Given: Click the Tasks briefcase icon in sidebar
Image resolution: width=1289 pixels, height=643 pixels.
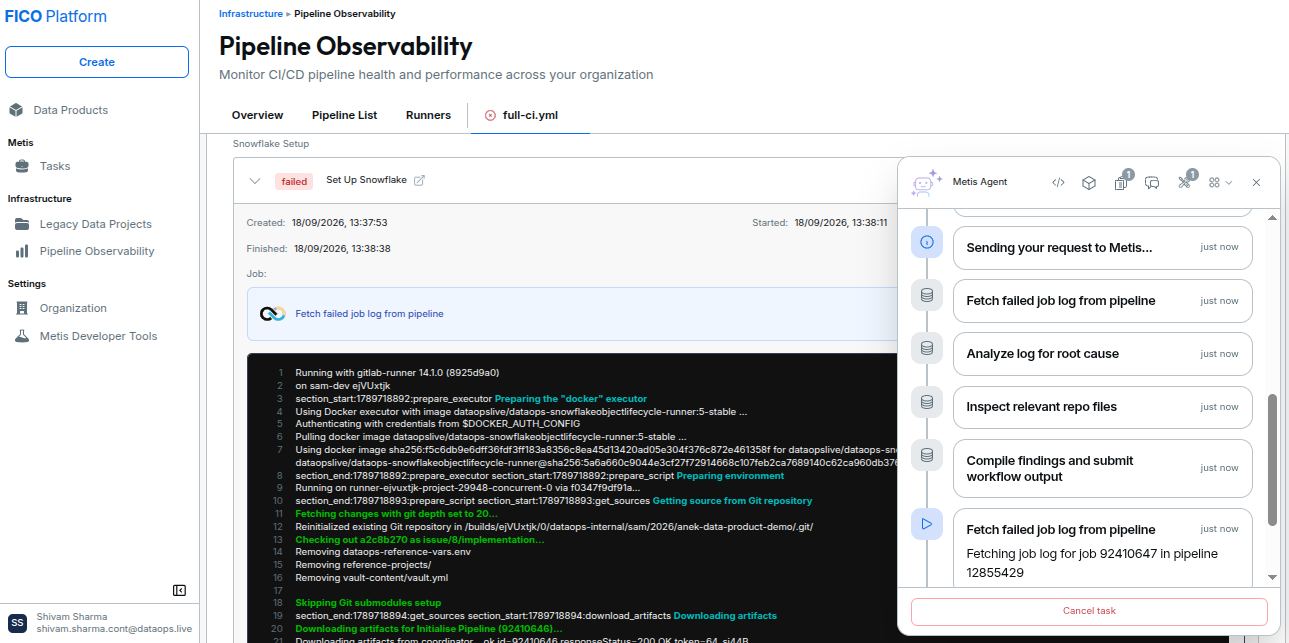Looking at the screenshot, I should click(22, 166).
